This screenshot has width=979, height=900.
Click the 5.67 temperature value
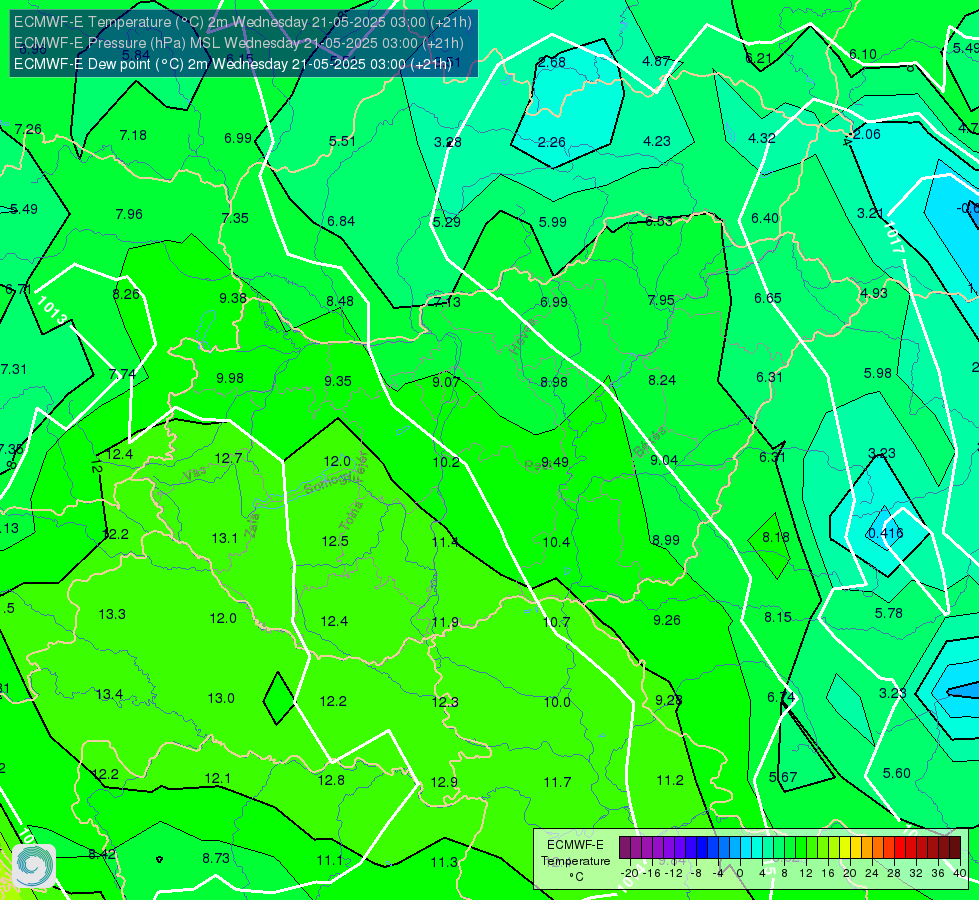pos(783,777)
